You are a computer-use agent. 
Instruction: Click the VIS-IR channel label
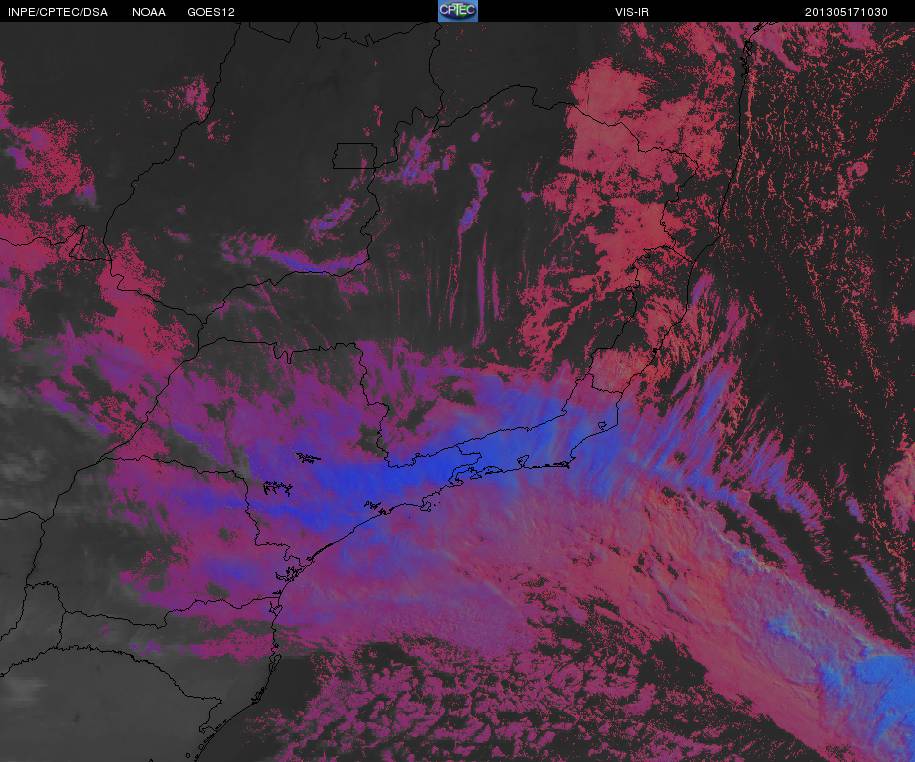tap(631, 12)
